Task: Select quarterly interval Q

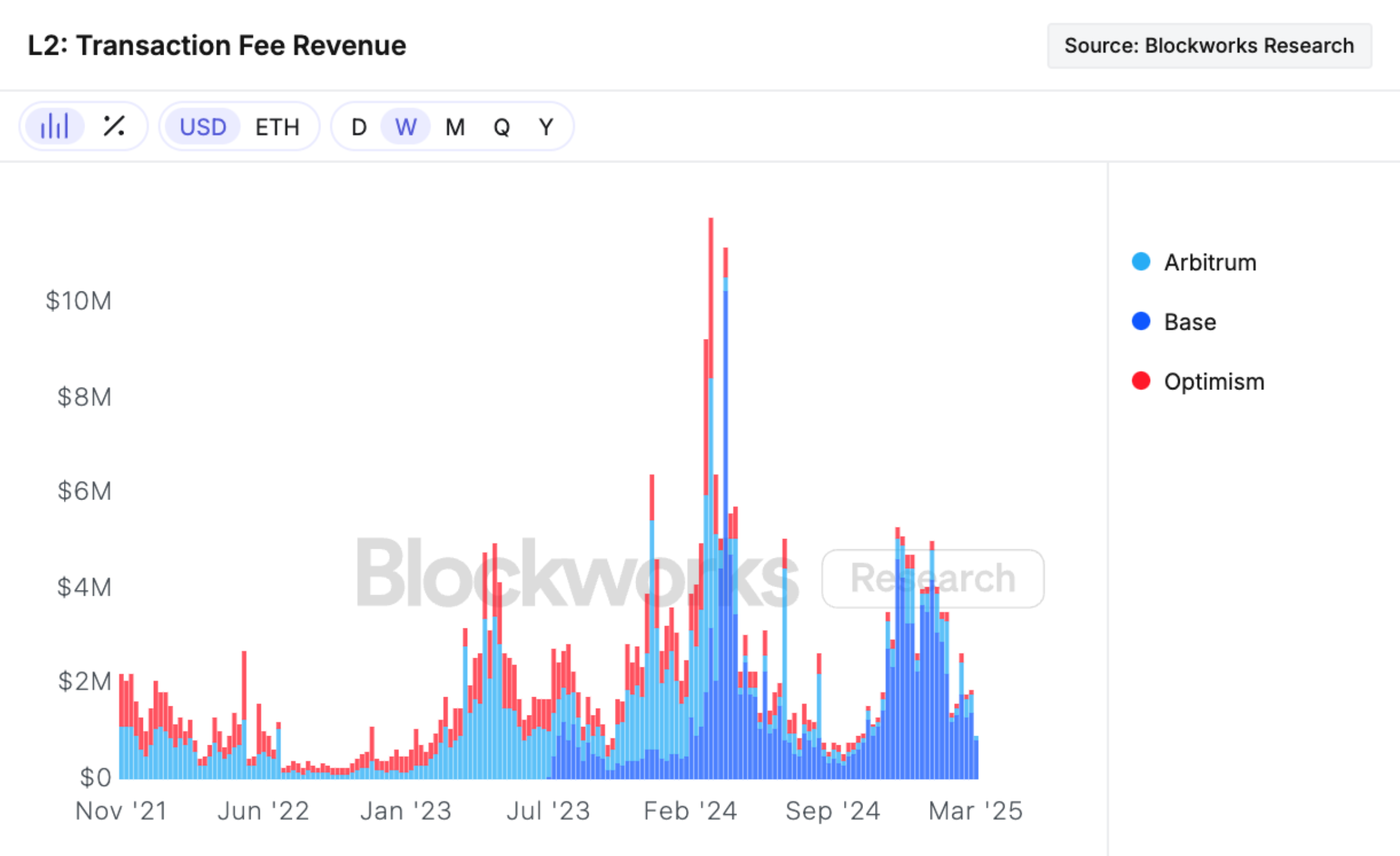Action: point(501,127)
